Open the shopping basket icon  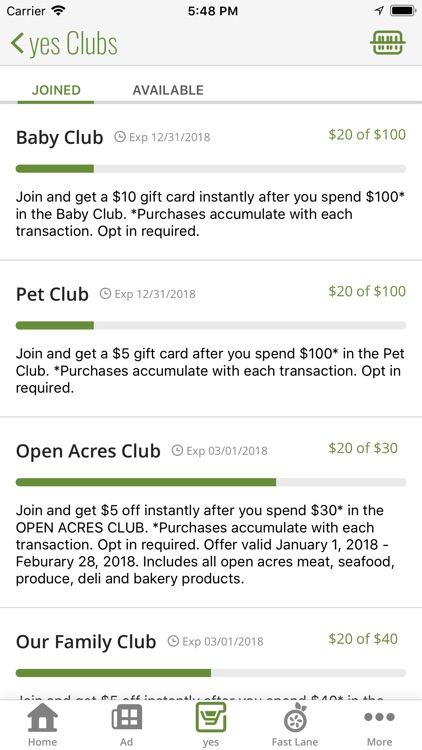click(387, 43)
